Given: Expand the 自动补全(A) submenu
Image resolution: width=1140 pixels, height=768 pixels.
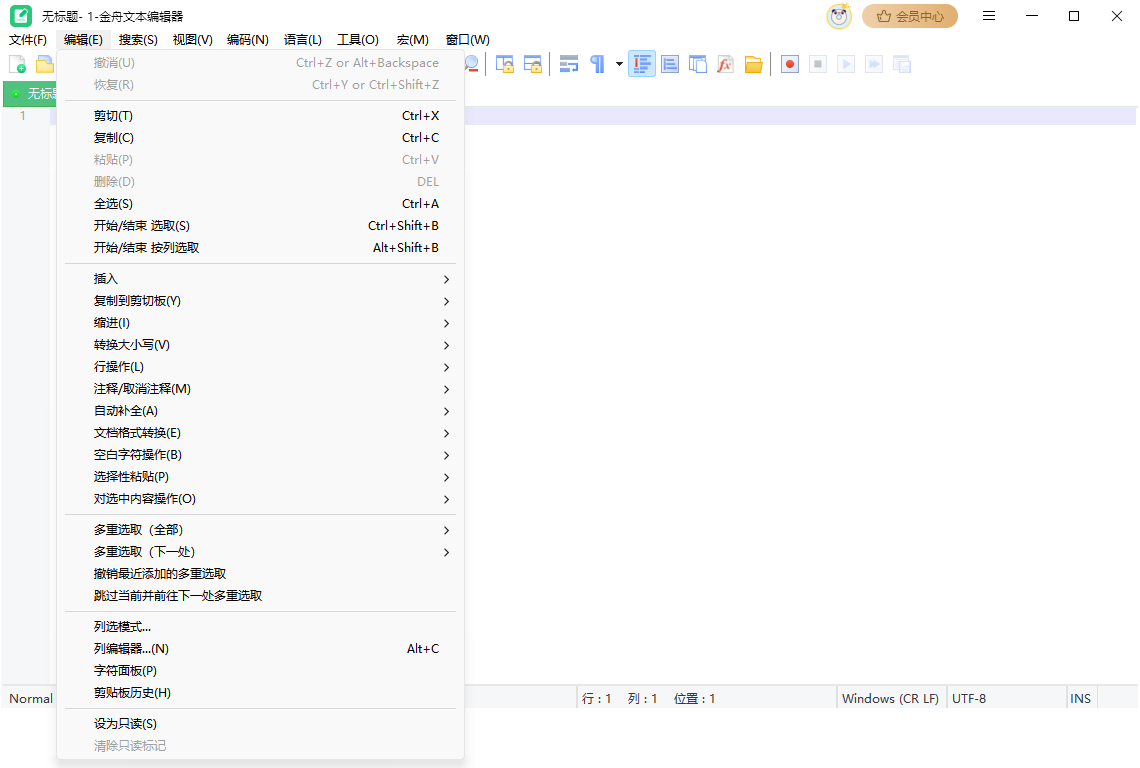Looking at the screenshot, I should (260, 411).
